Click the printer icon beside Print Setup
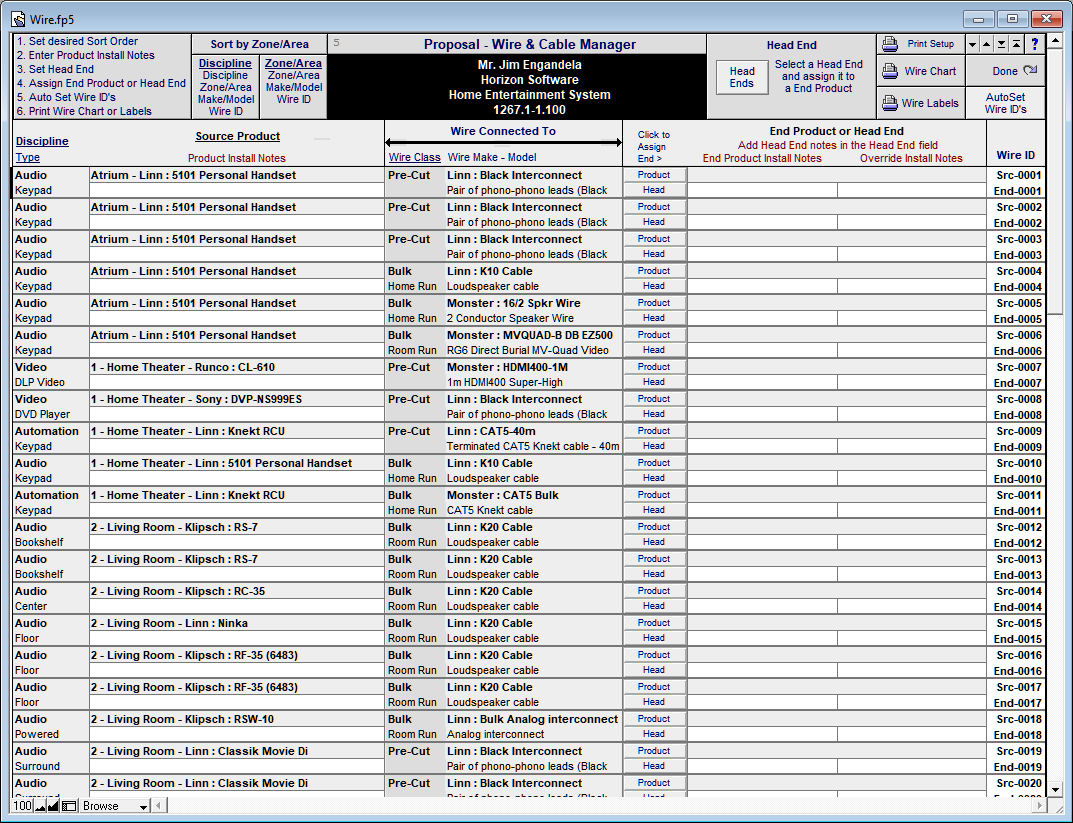The height and width of the screenshot is (823, 1073). tap(890, 44)
